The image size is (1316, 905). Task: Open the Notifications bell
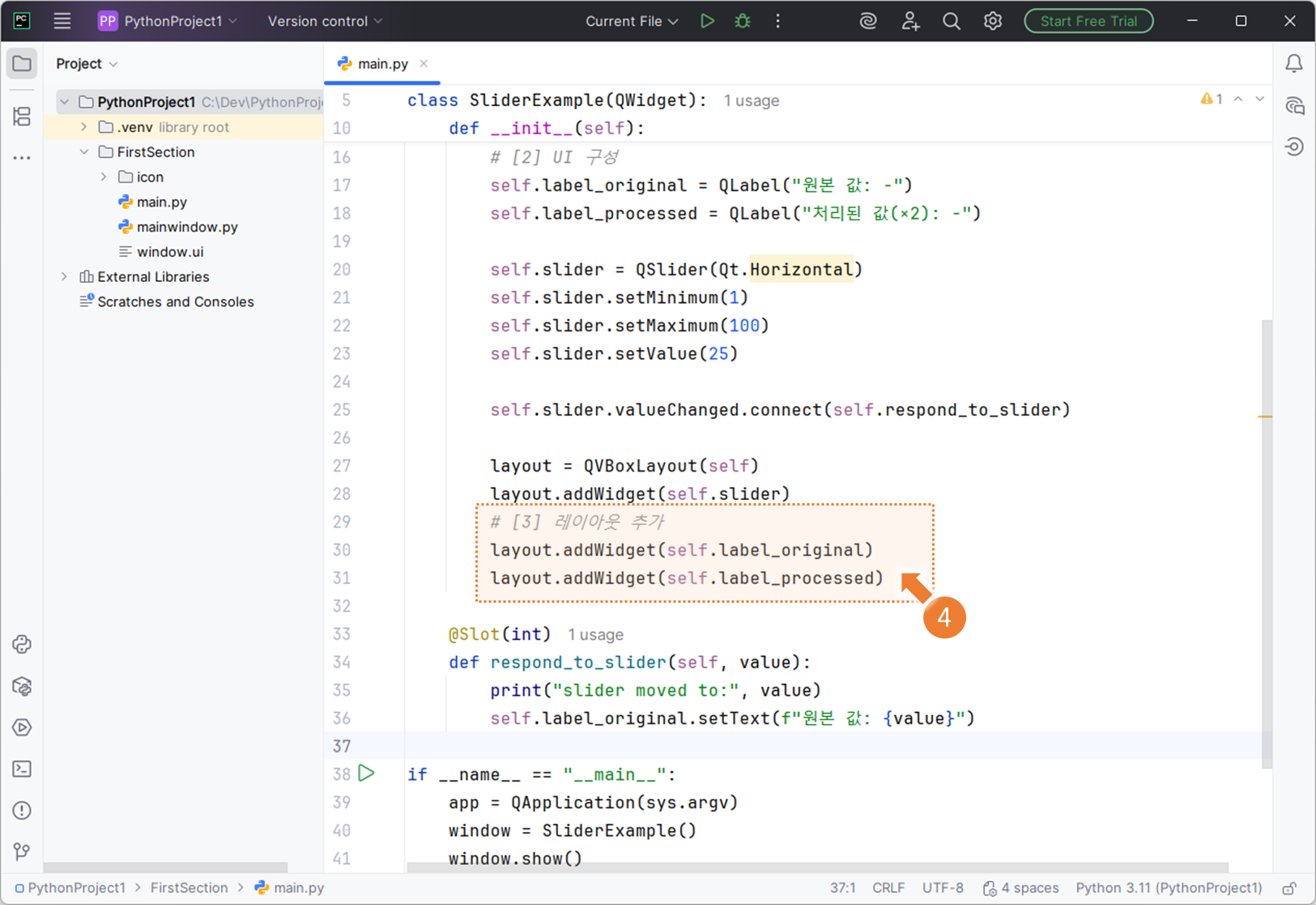click(1294, 63)
